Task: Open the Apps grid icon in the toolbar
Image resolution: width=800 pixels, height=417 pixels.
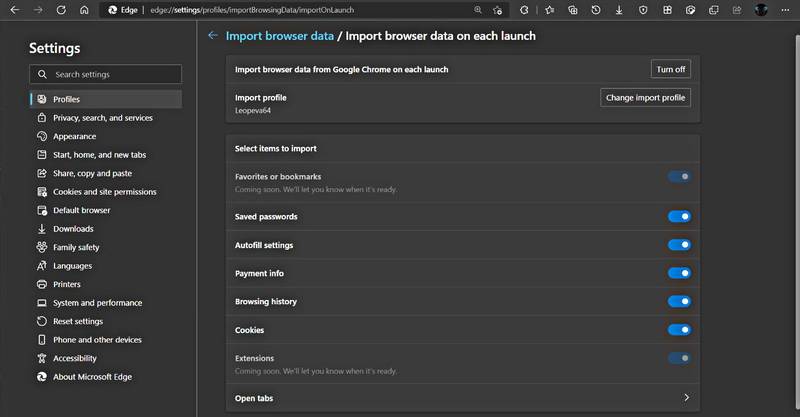Action: [667, 10]
